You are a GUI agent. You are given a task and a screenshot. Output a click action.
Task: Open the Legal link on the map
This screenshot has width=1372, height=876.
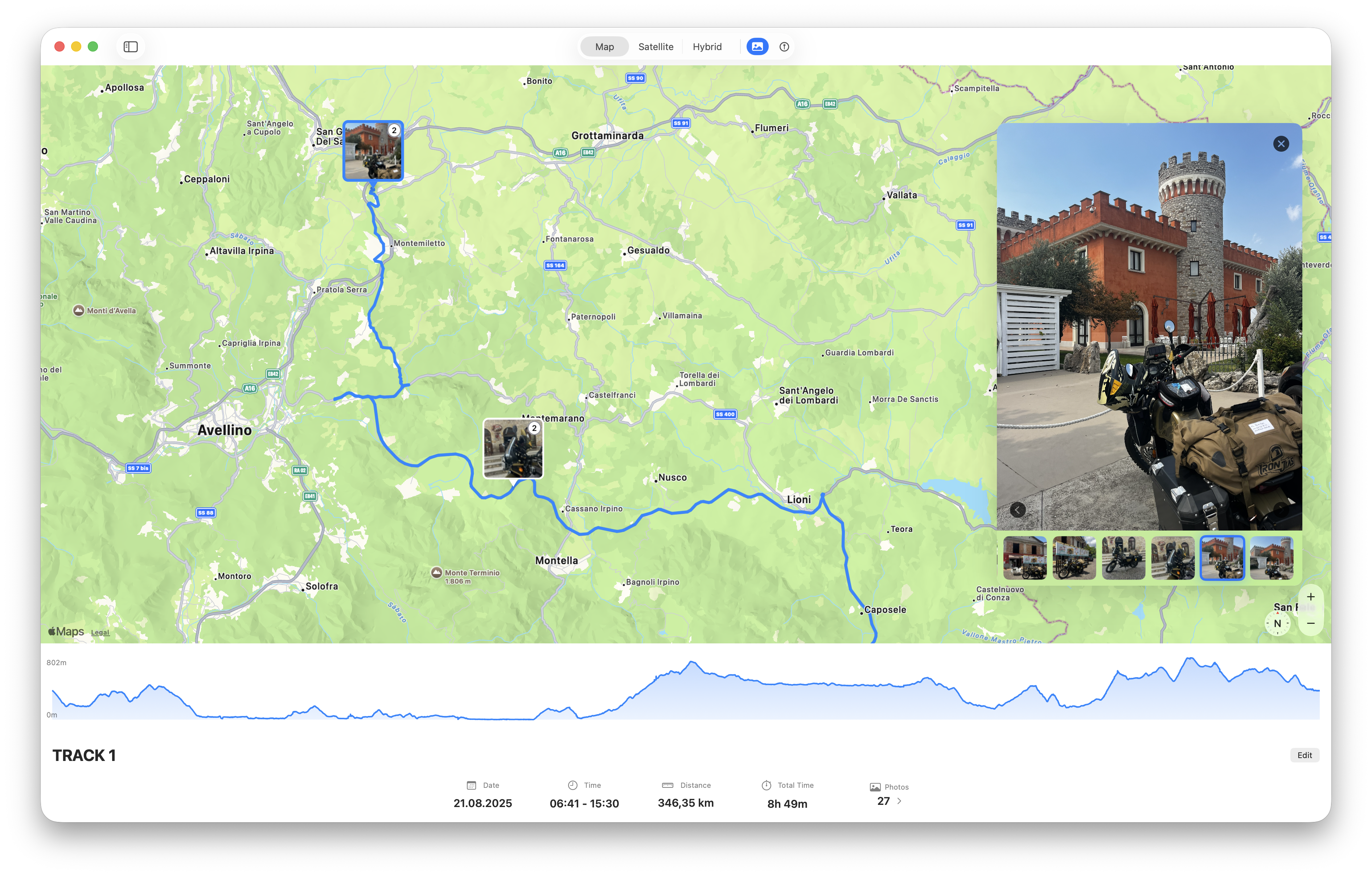click(100, 632)
